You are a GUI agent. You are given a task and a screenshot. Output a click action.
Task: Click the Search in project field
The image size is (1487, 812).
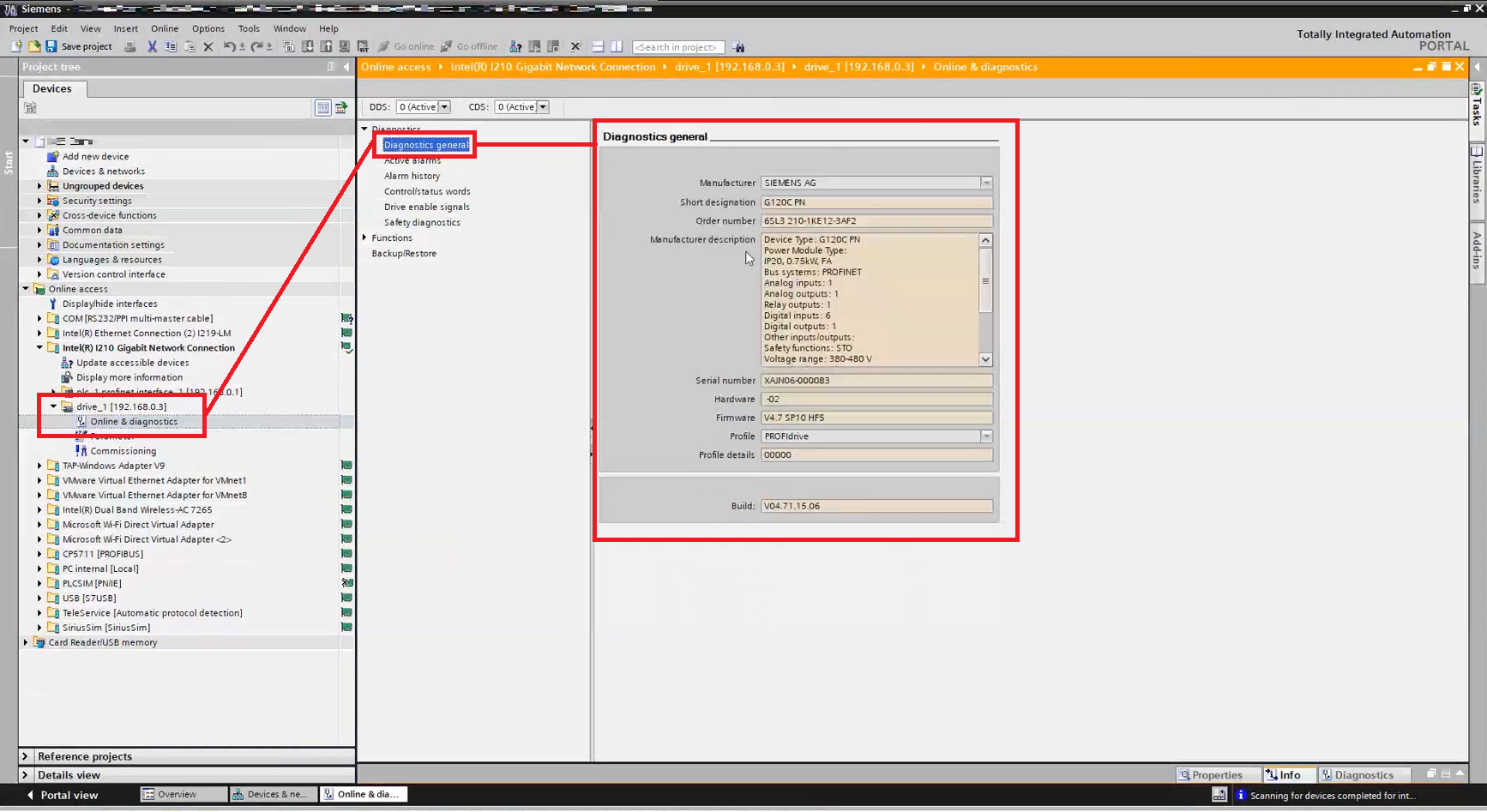coord(677,47)
